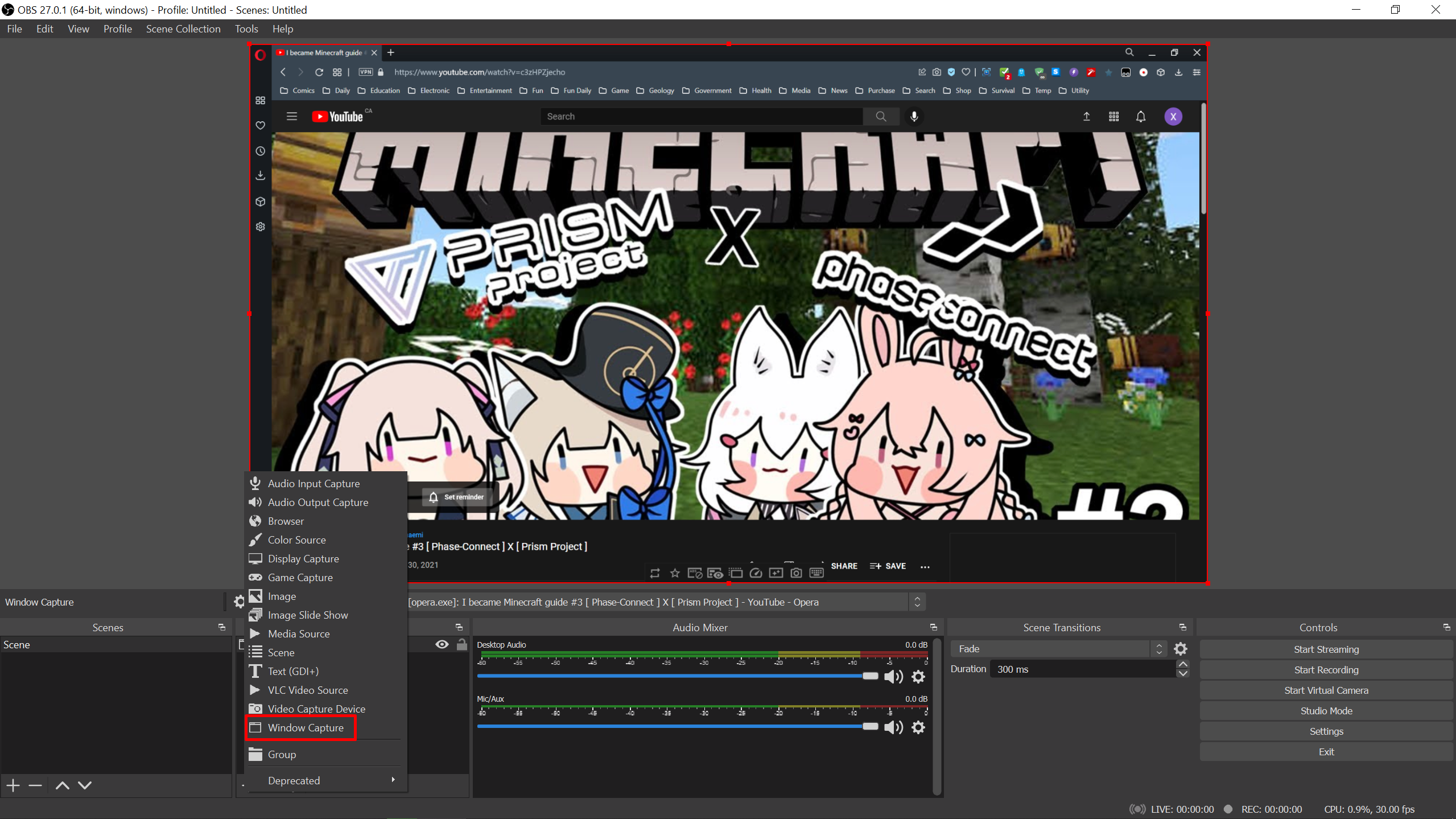Pop out the Scene Transitions dock
The width and height of the screenshot is (1456, 819).
pos(1183,627)
